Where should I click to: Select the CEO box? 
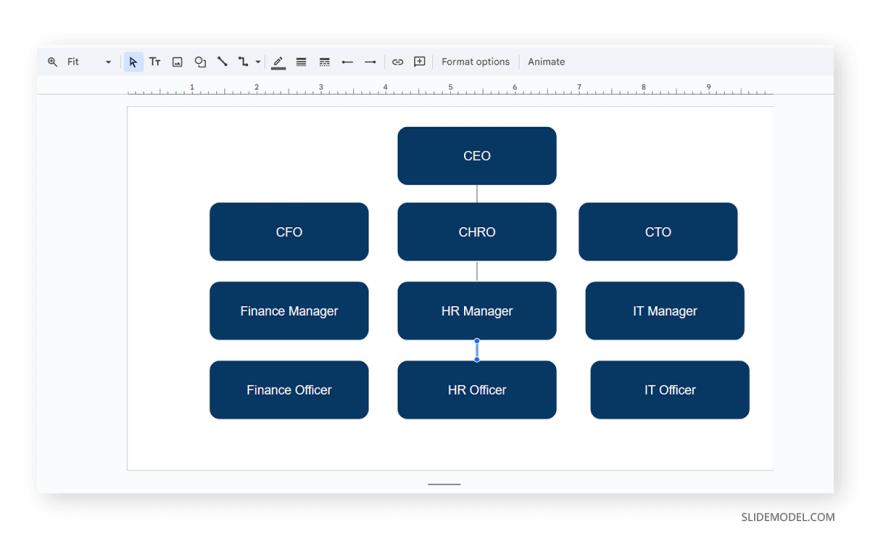click(x=477, y=156)
